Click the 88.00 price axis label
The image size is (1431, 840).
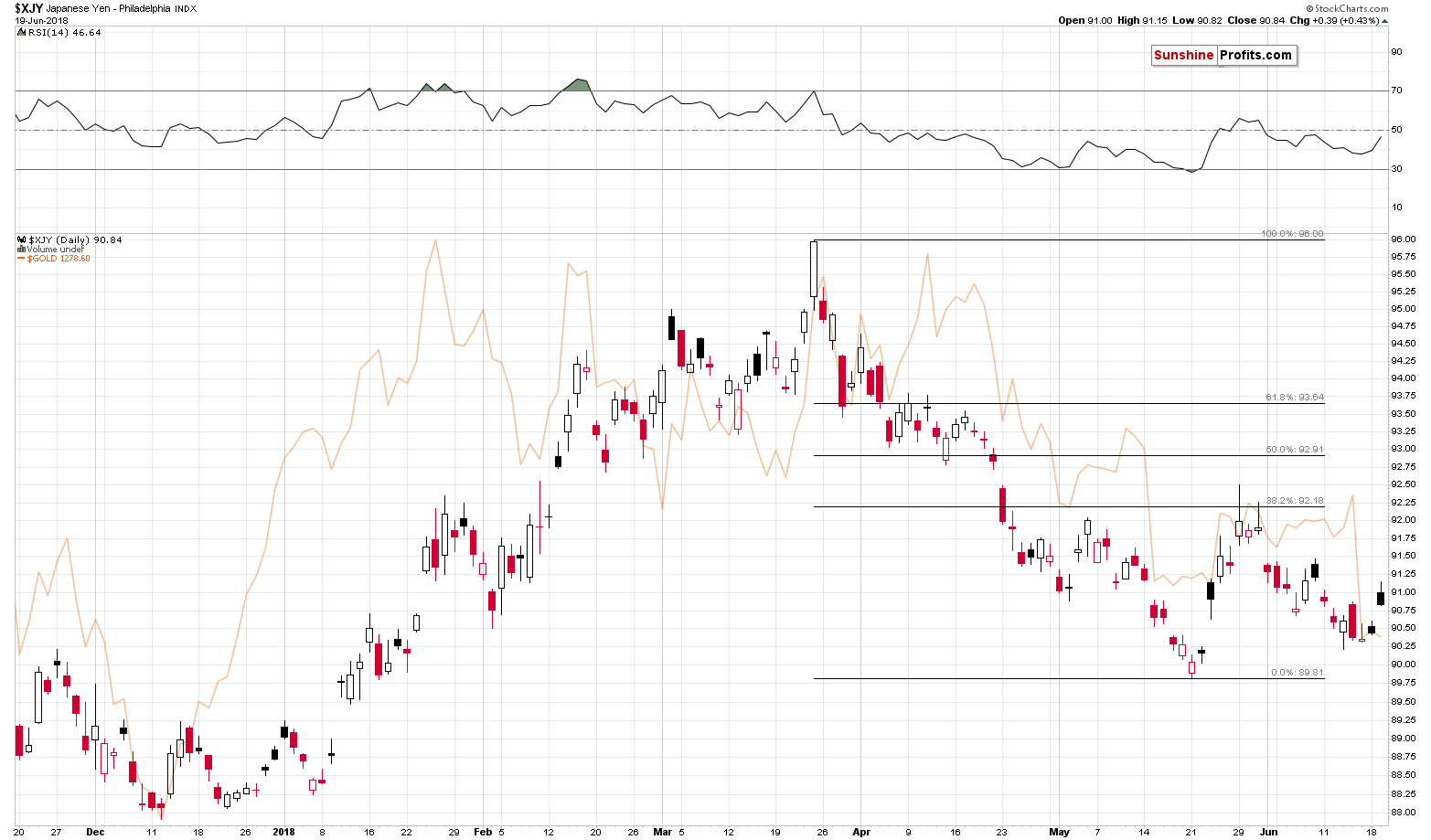pyautogui.click(x=1404, y=813)
